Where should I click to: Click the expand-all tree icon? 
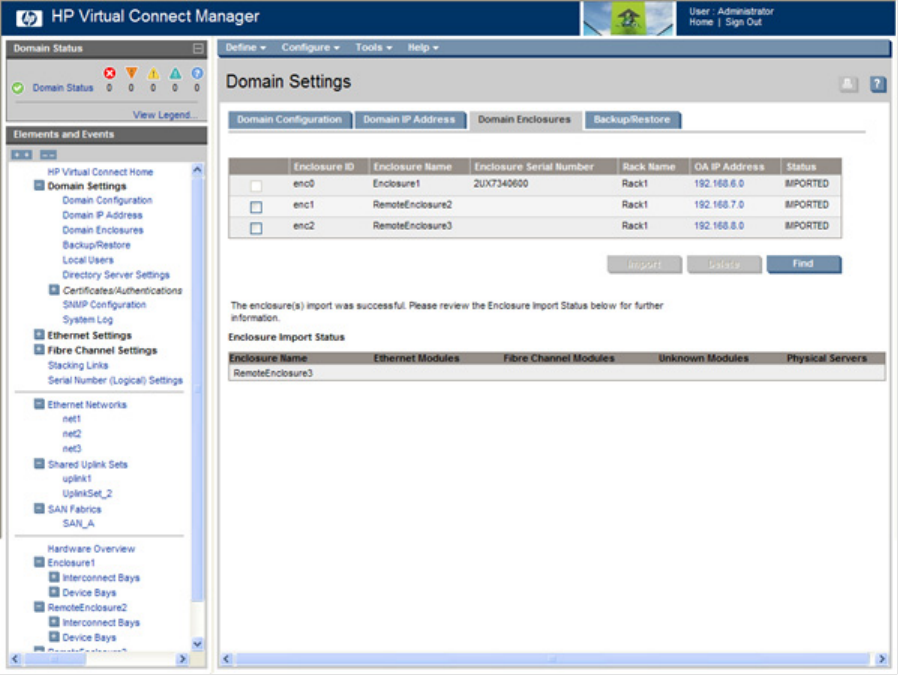pyautogui.click(x=22, y=155)
